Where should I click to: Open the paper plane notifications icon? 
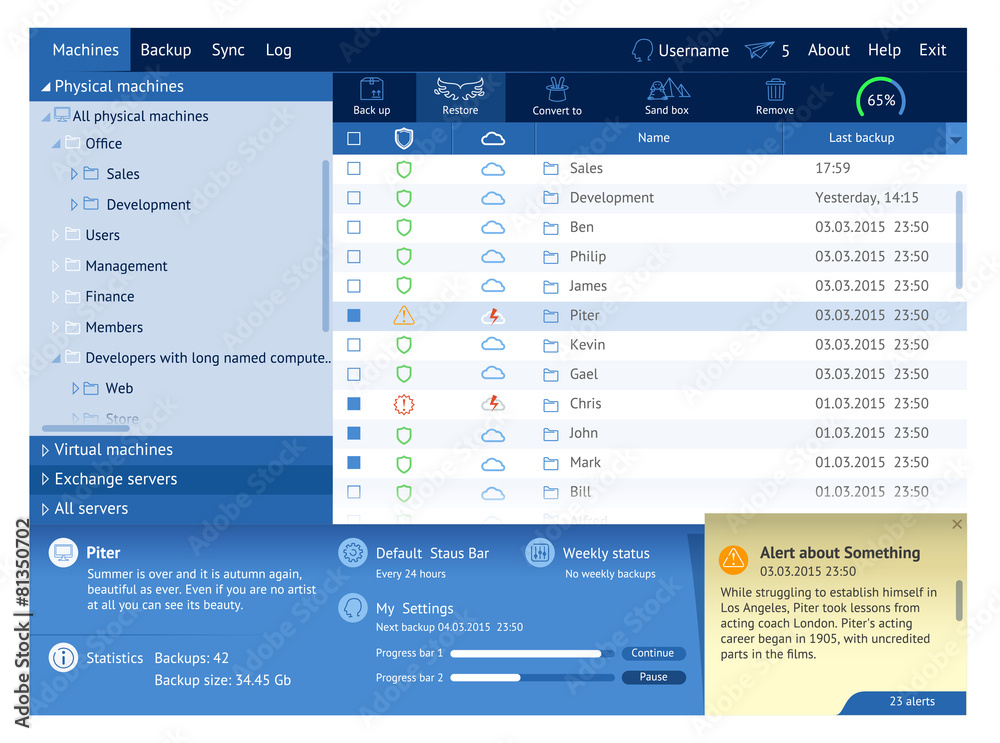(x=759, y=50)
